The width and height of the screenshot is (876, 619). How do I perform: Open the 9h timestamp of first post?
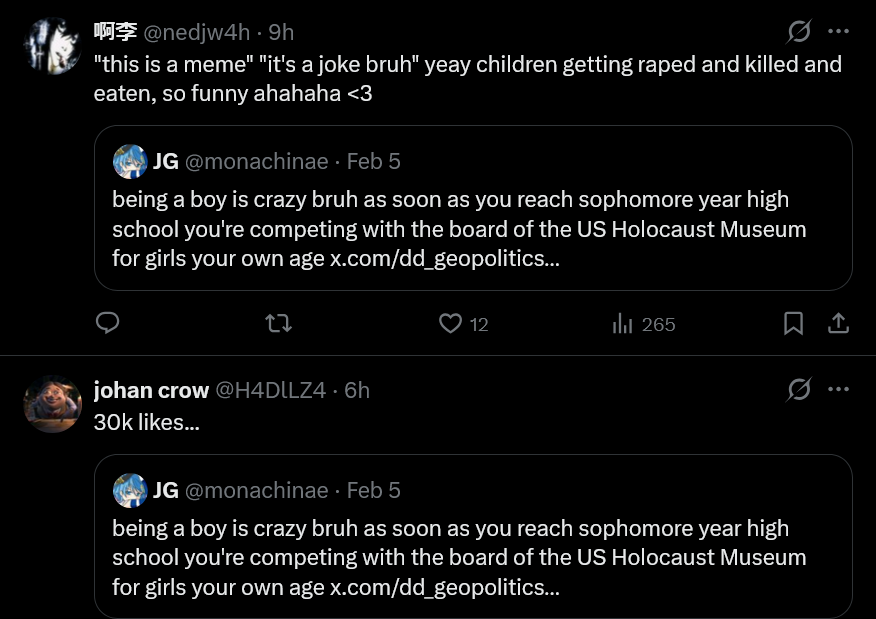(281, 33)
